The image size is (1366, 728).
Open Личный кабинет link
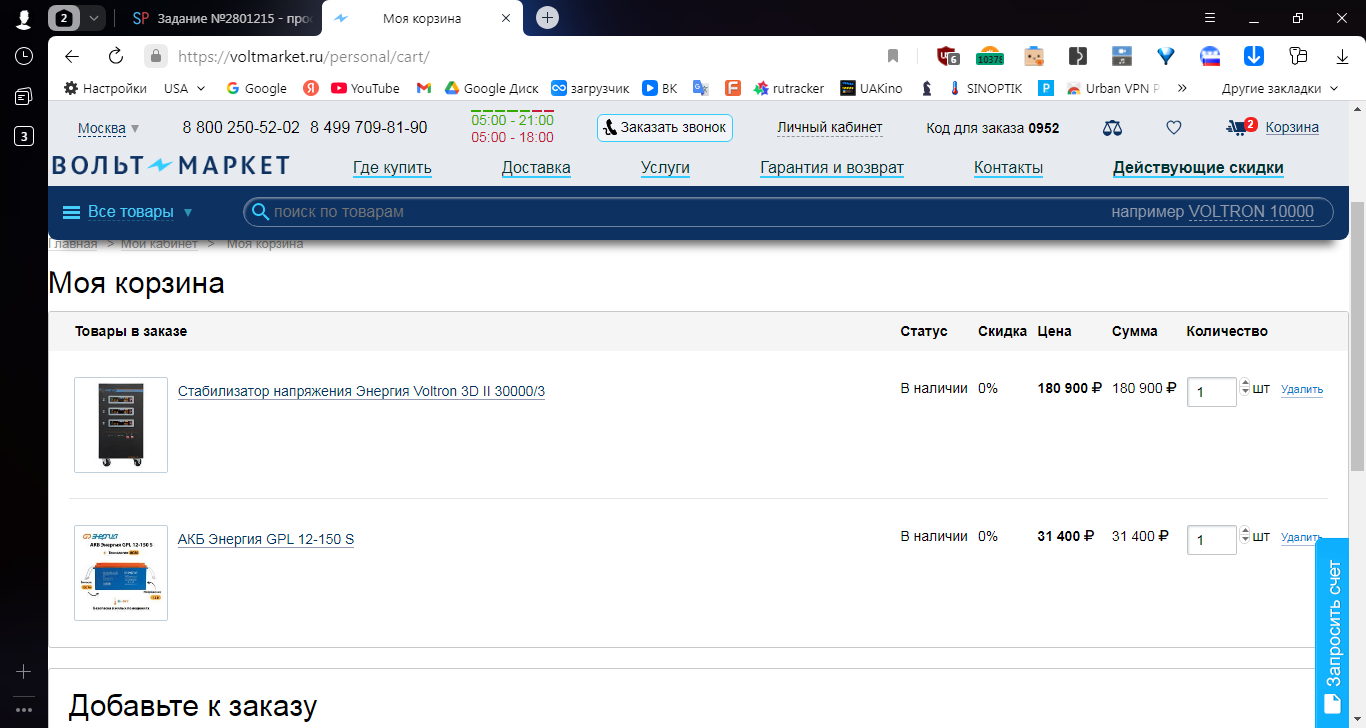coord(830,128)
